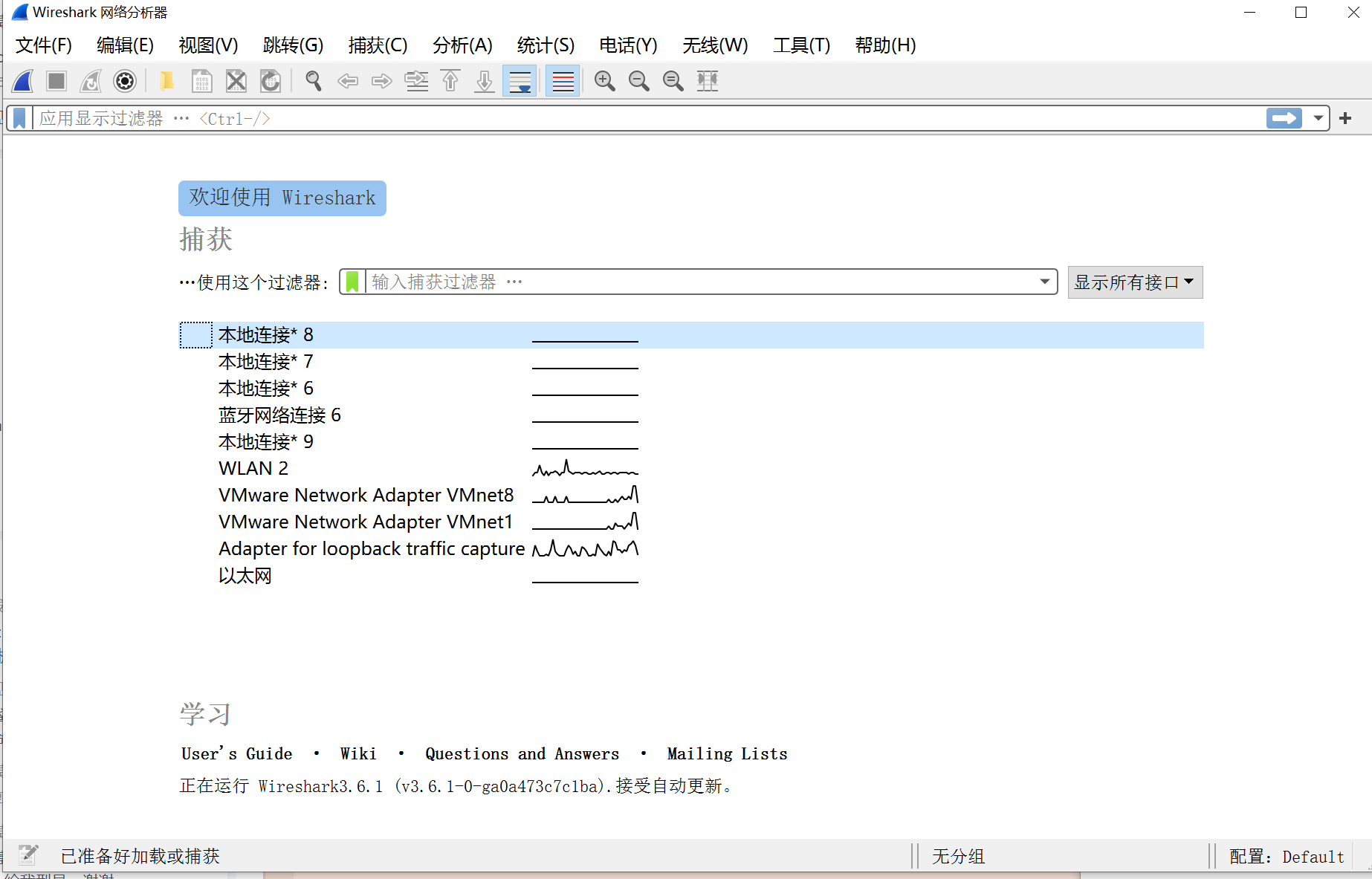Click the Questions and Answers link

[522, 753]
